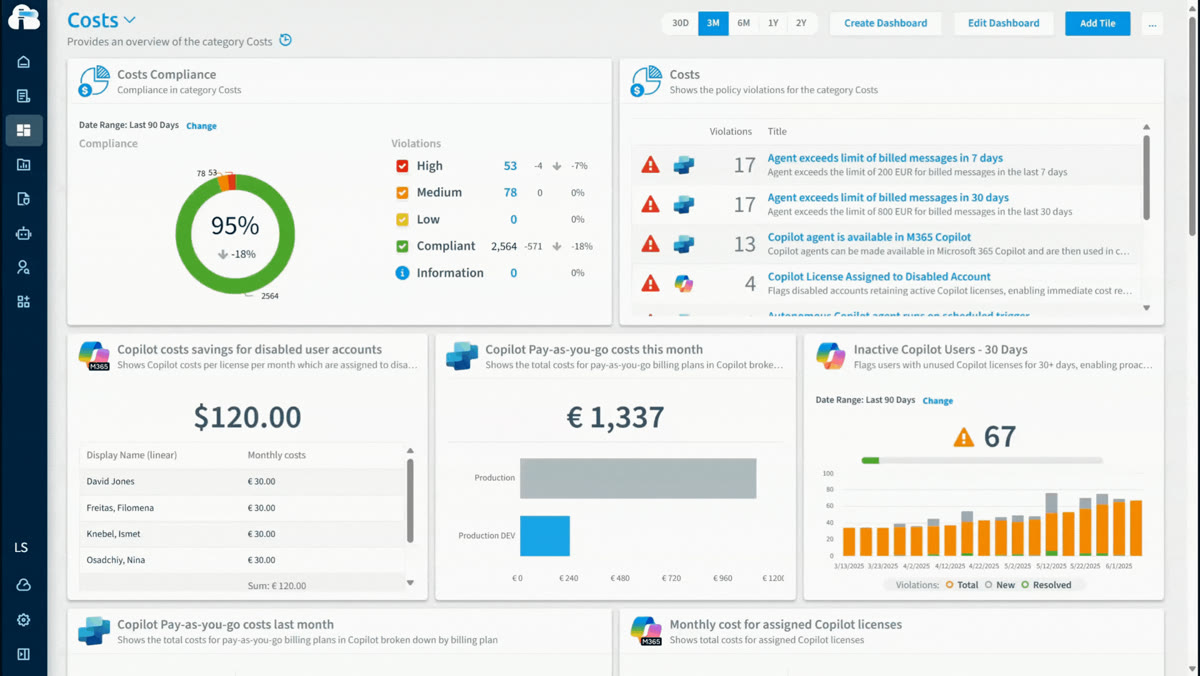
Task: Open the settings gear in sidebar
Action: pos(23,620)
